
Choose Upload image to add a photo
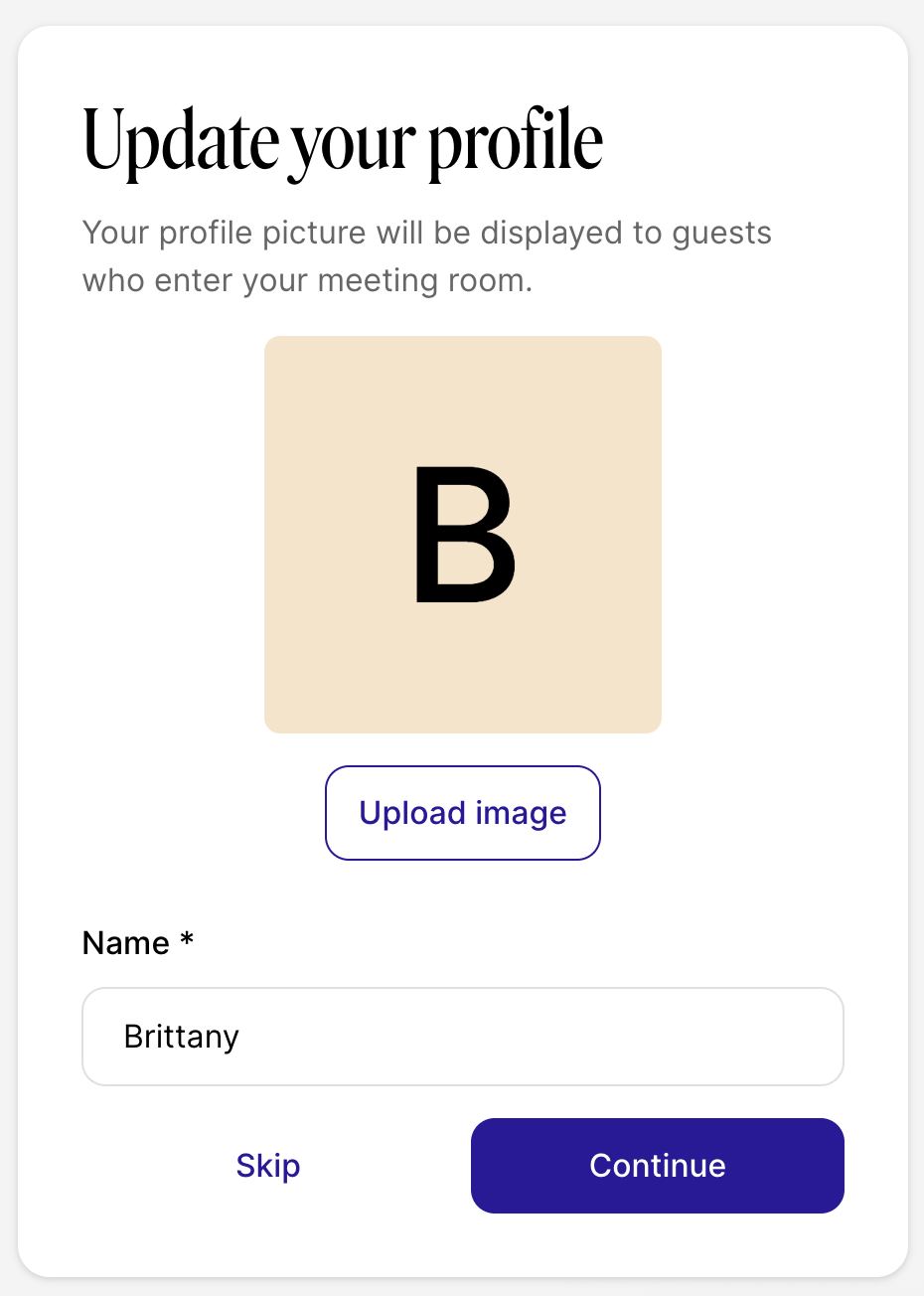(x=462, y=813)
